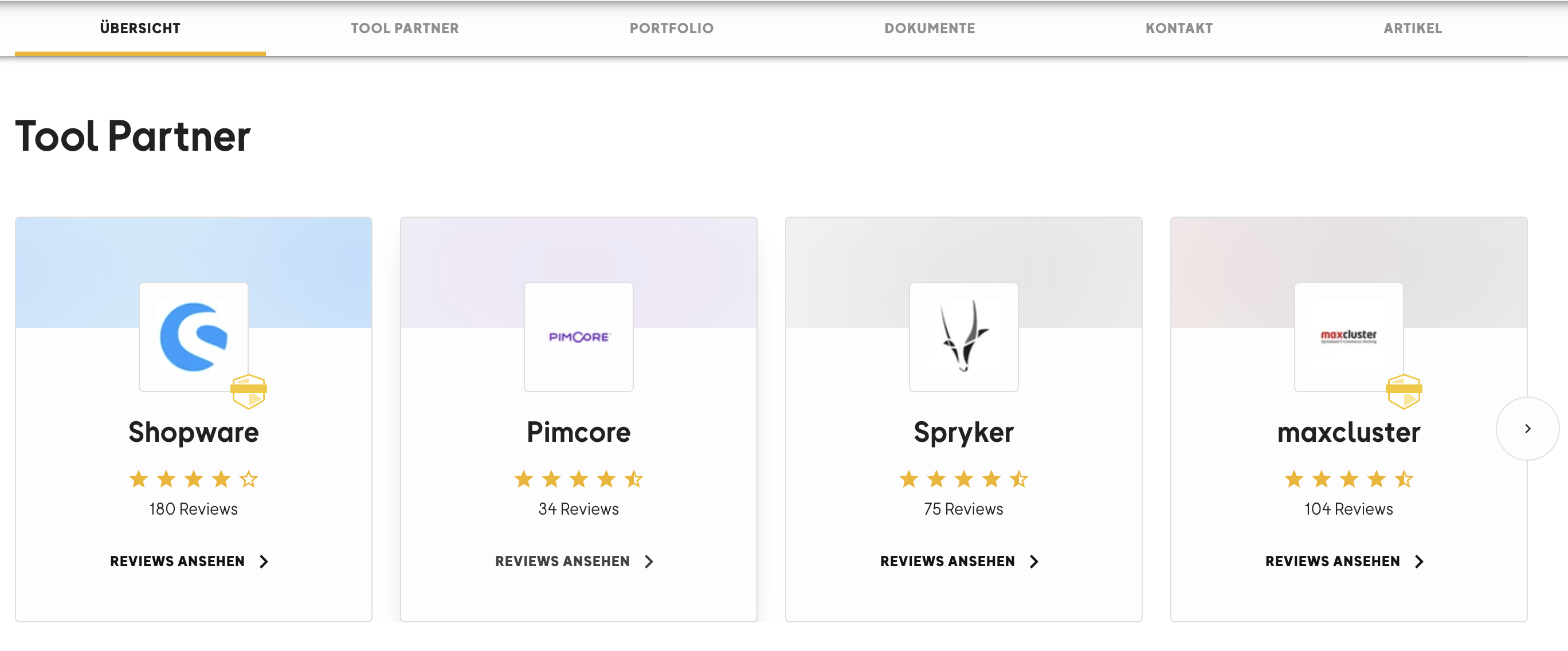1568x651 pixels.
Task: Click the maxcluster logo icon
Action: tap(1349, 336)
